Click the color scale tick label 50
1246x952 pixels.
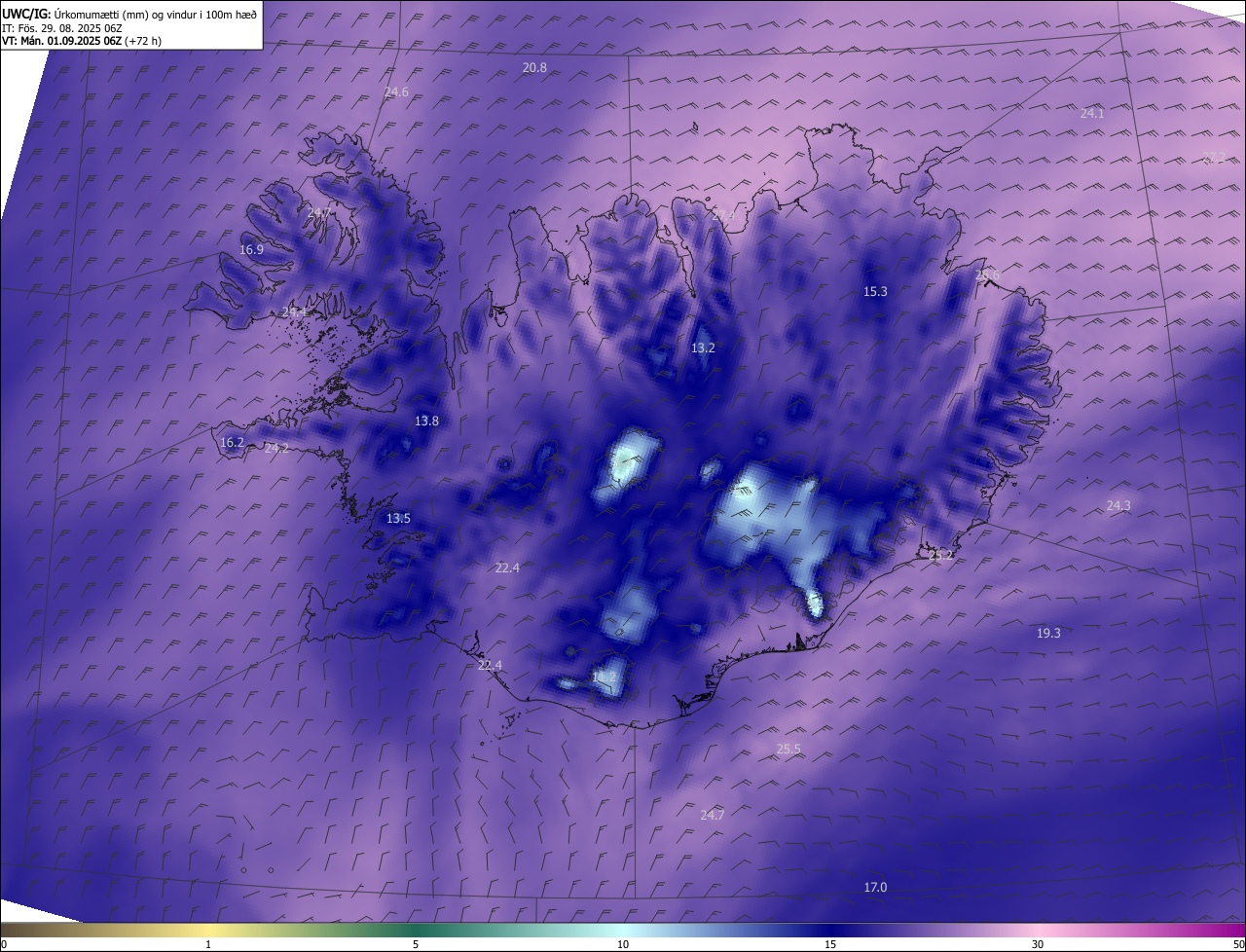(1239, 945)
